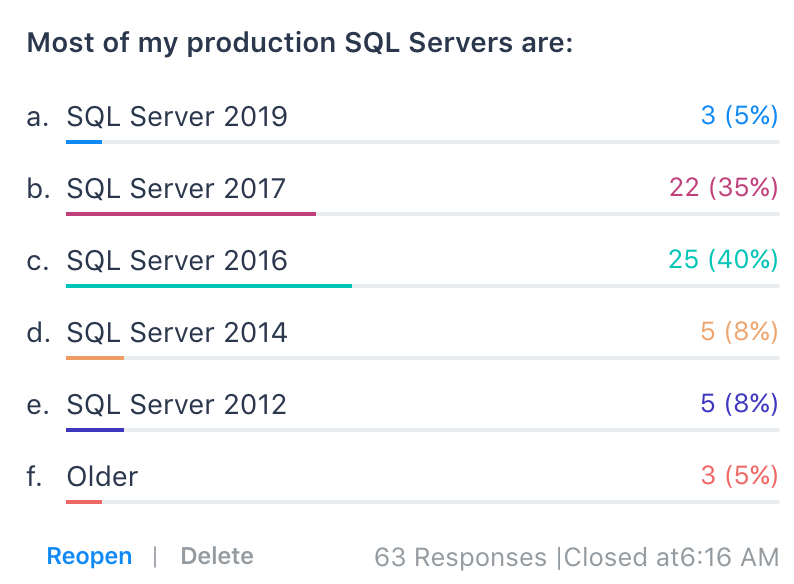Click the indigo progress bar for SQL Server 2012
Viewport: 794px width, 584px height.
(x=95, y=430)
